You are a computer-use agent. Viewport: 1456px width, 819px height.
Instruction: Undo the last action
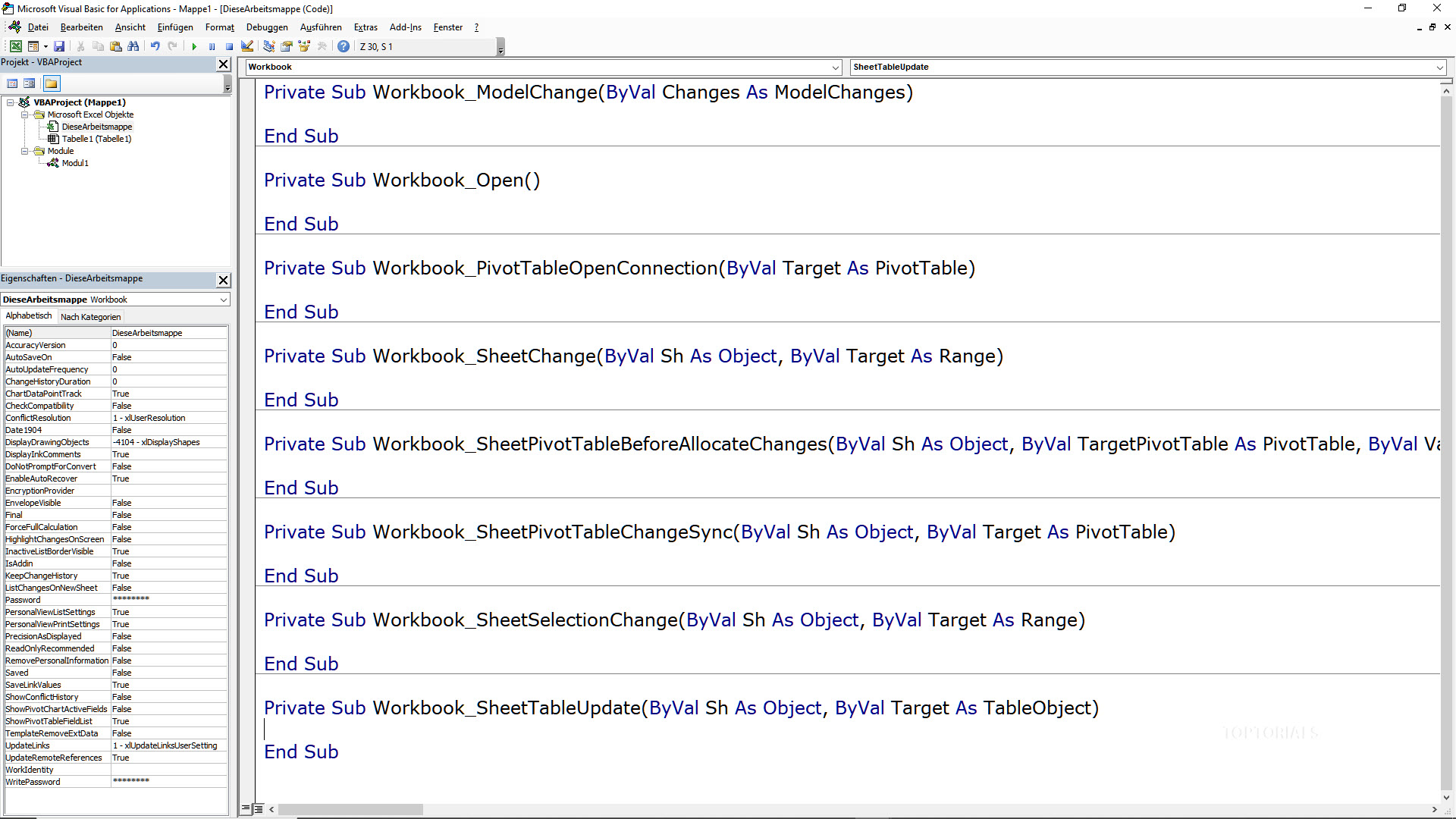click(155, 46)
